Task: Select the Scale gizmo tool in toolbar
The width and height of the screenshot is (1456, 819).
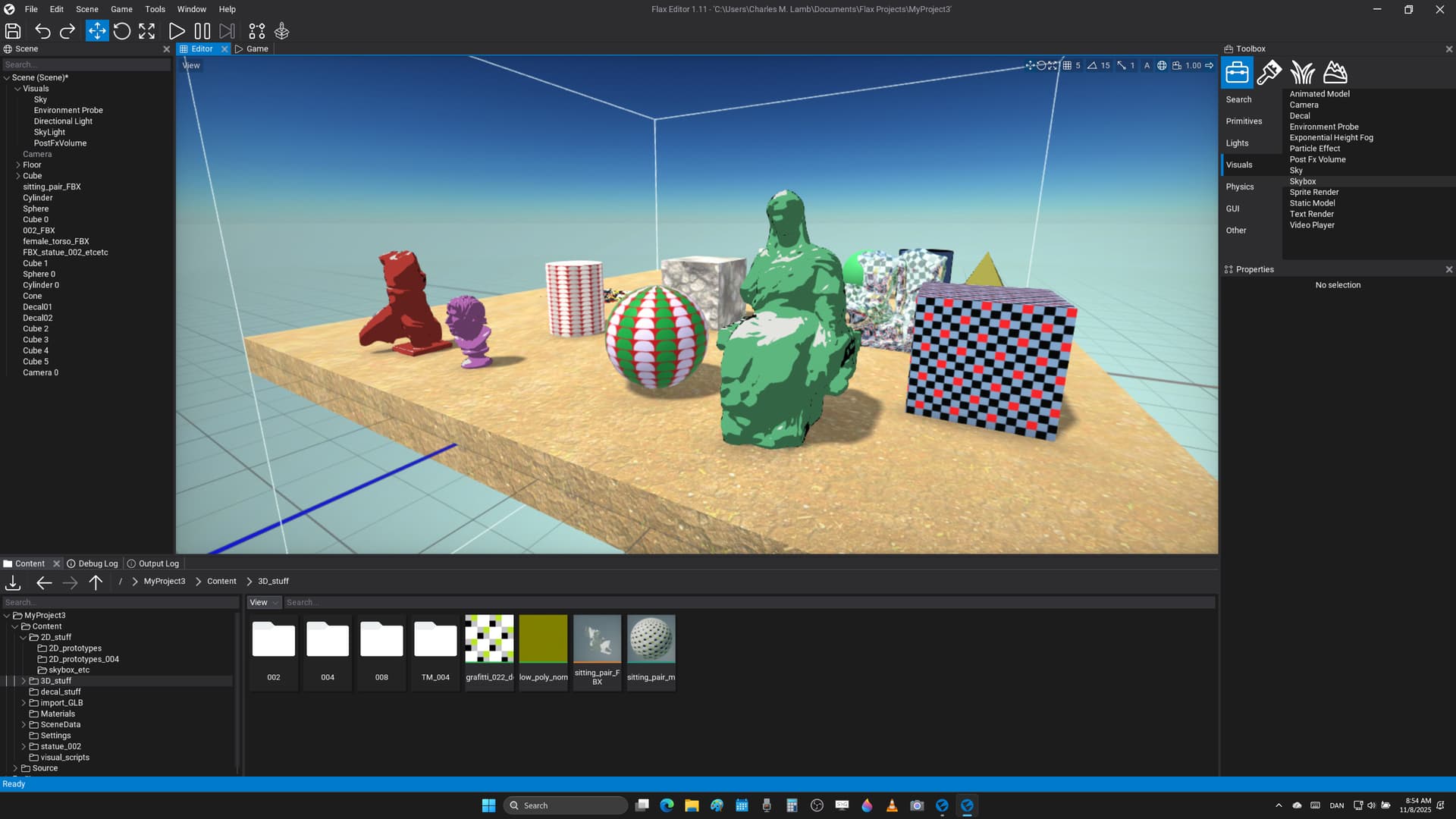Action: tap(147, 31)
